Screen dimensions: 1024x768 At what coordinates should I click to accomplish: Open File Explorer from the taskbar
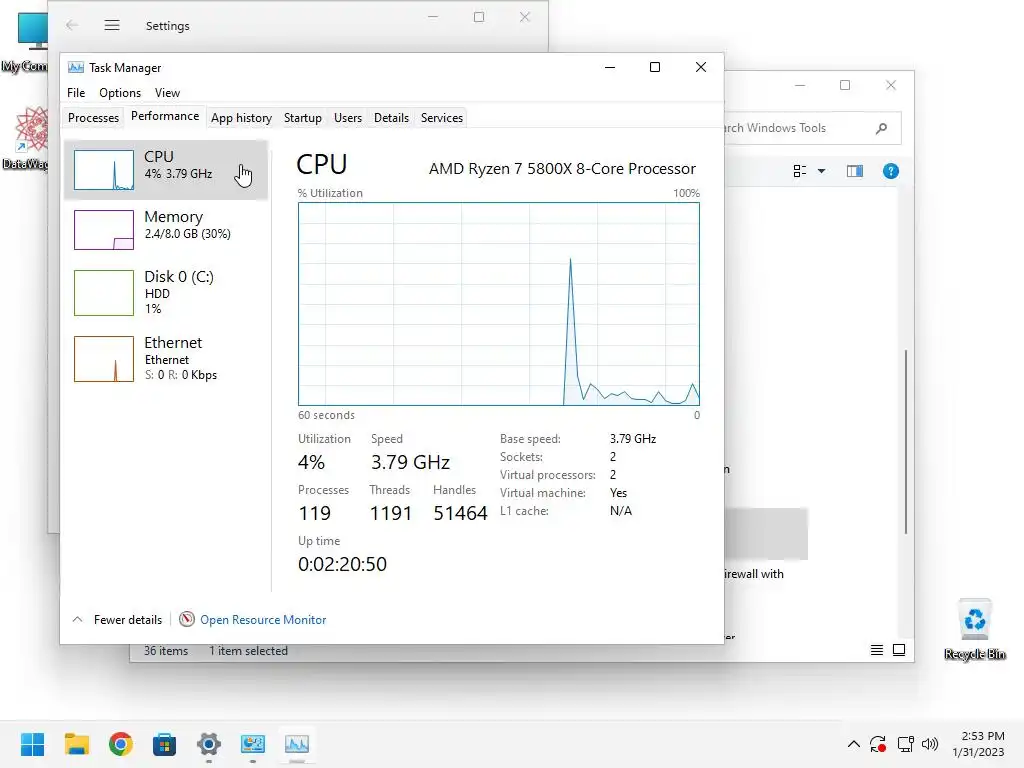coord(76,744)
